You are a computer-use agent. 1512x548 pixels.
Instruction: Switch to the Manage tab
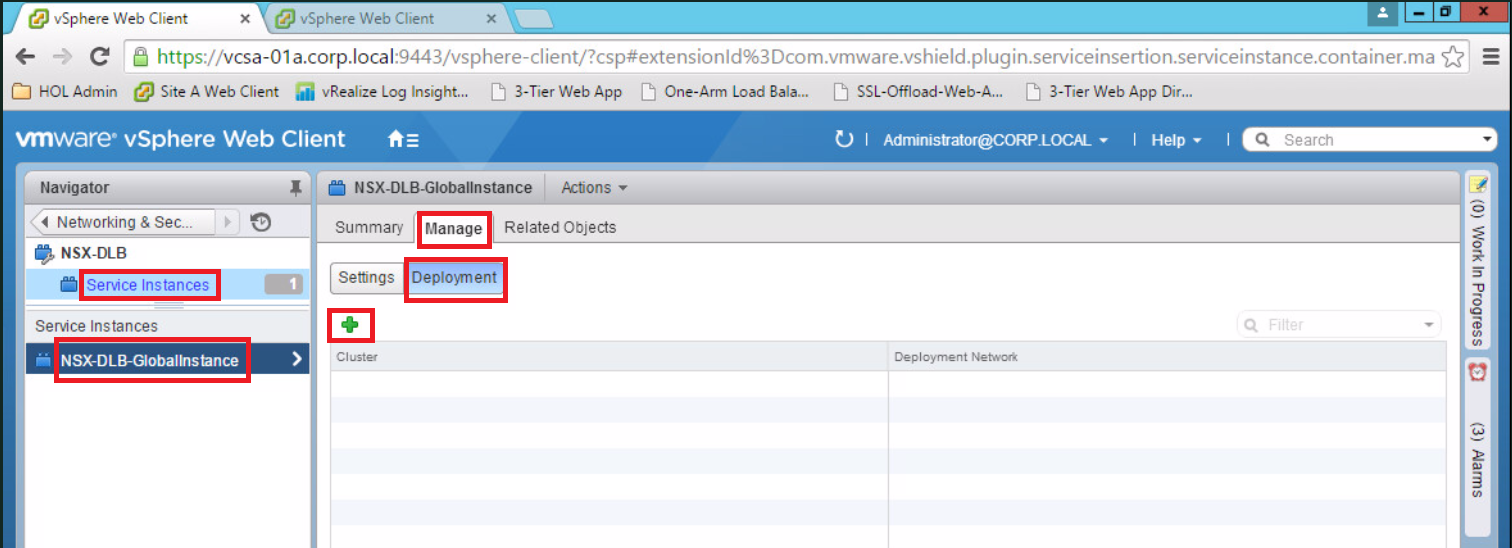[x=454, y=229]
